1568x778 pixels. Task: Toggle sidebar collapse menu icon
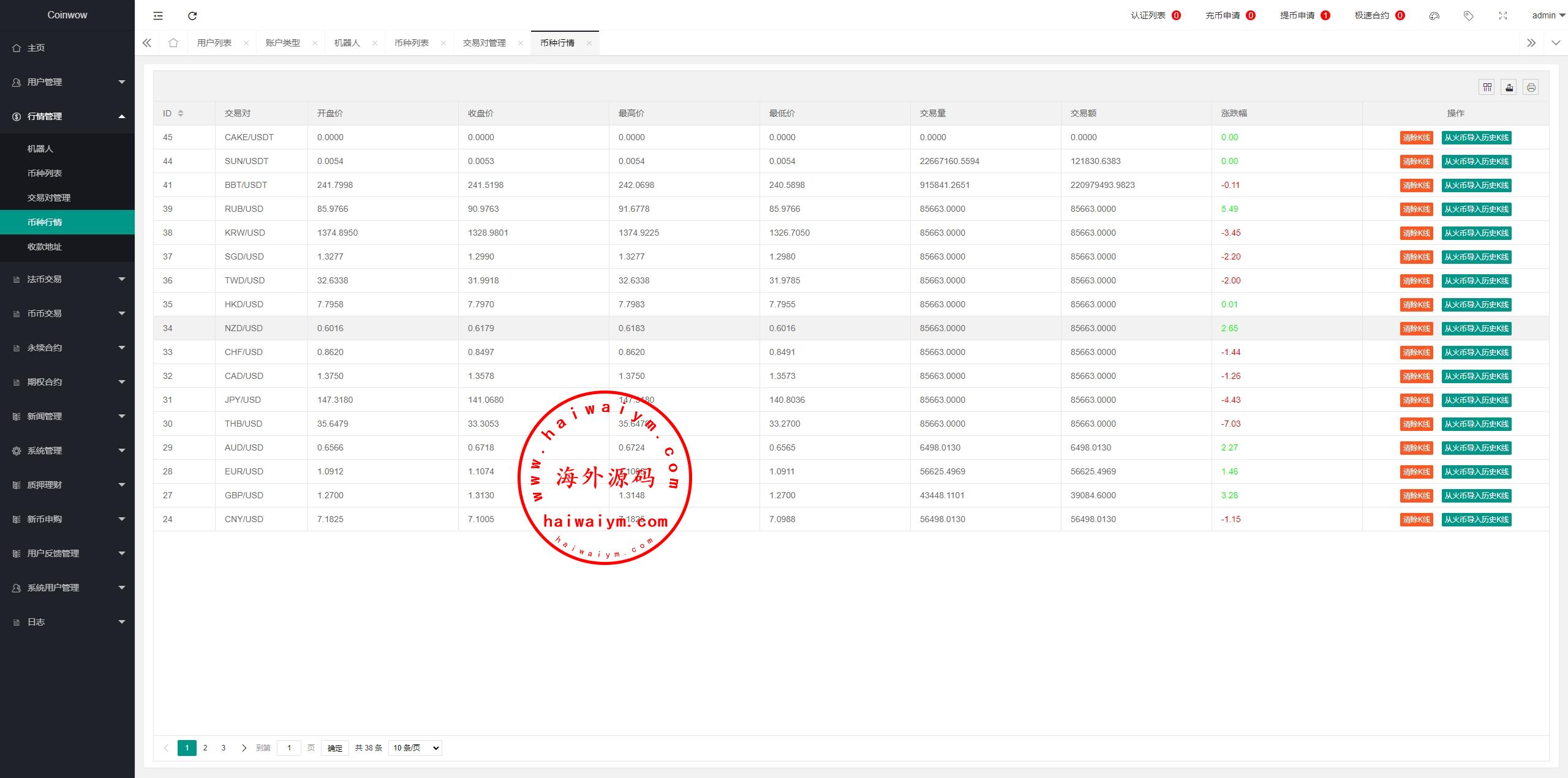[x=158, y=16]
